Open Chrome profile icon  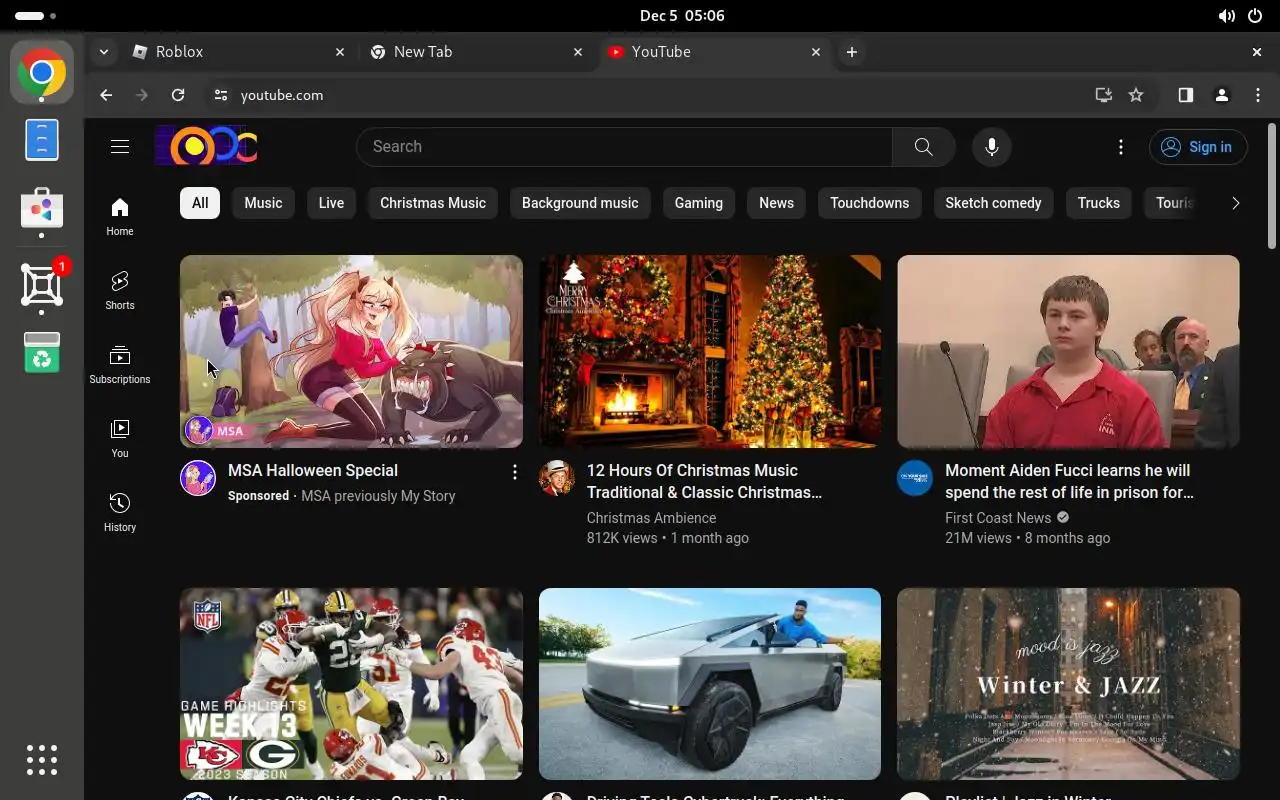[x=1221, y=95]
